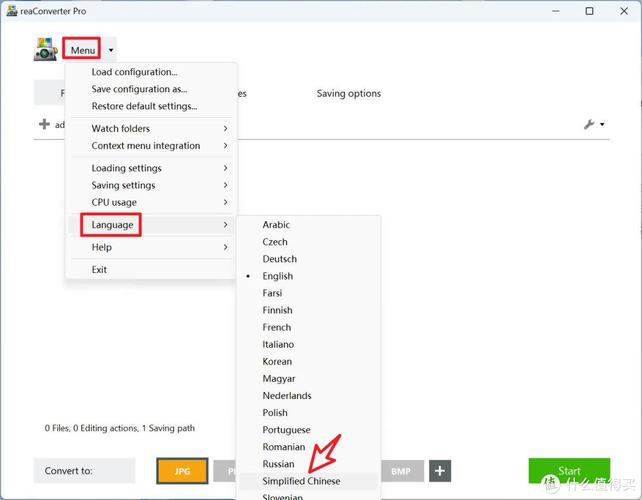Choose Load configuration... from menu
642x500 pixels.
click(151, 72)
